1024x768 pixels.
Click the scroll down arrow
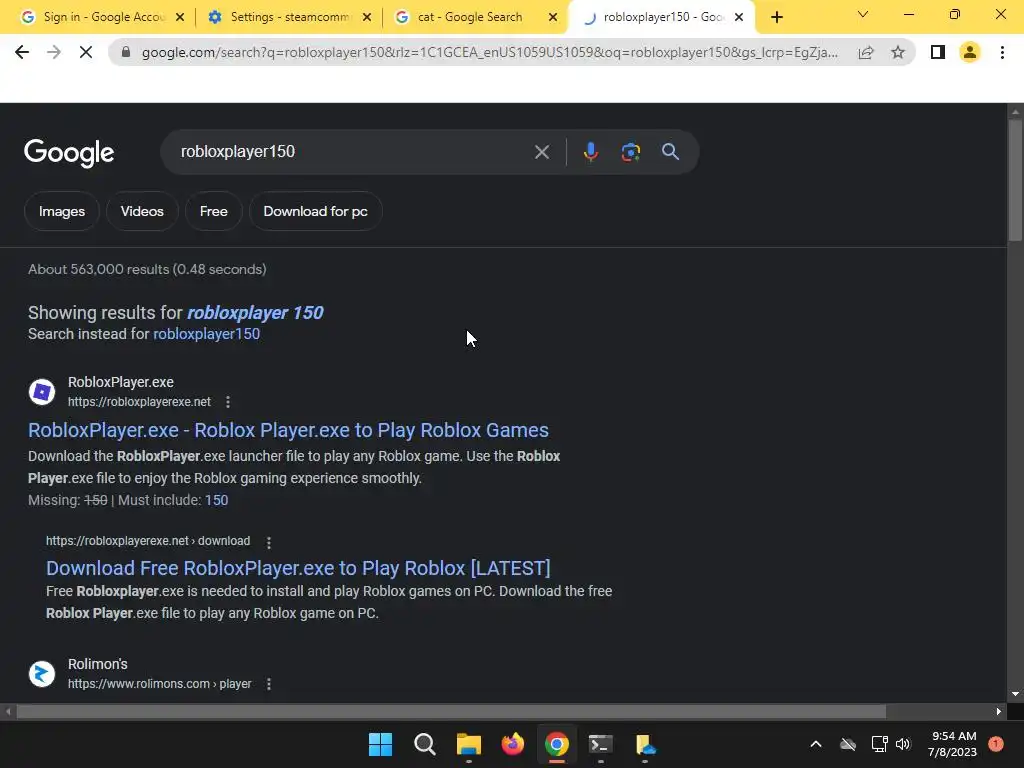[1015, 694]
